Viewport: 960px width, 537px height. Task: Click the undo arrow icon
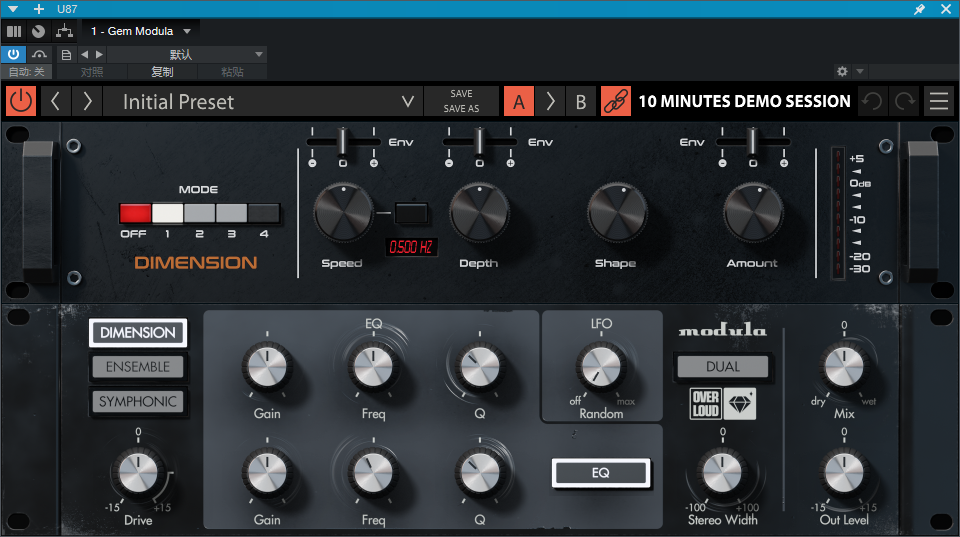872,101
